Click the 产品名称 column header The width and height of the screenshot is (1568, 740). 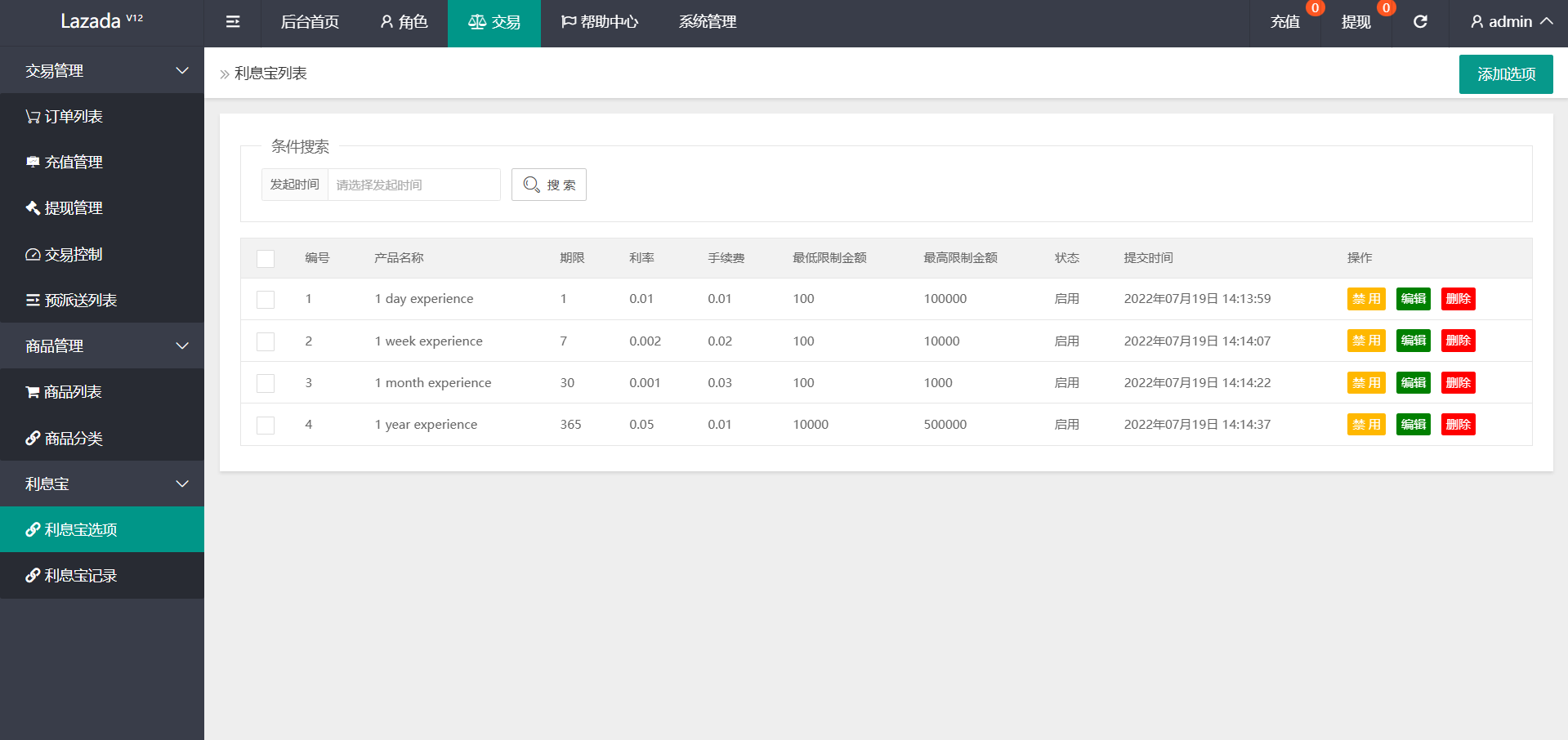coord(399,258)
